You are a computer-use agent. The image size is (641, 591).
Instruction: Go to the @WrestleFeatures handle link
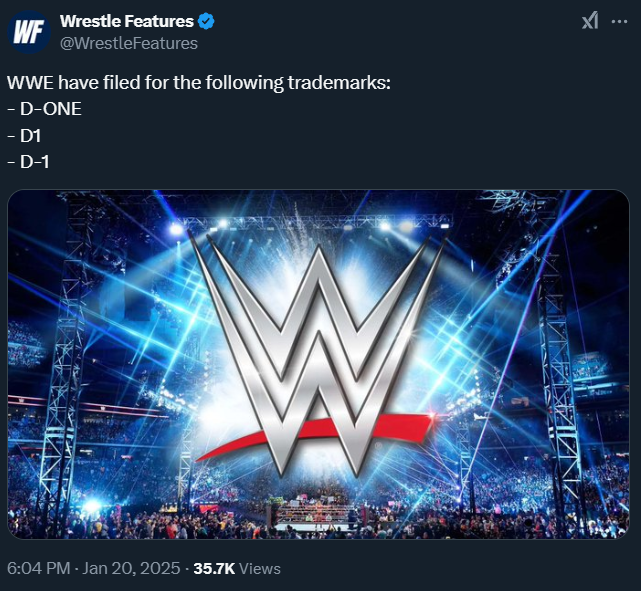[x=129, y=43]
